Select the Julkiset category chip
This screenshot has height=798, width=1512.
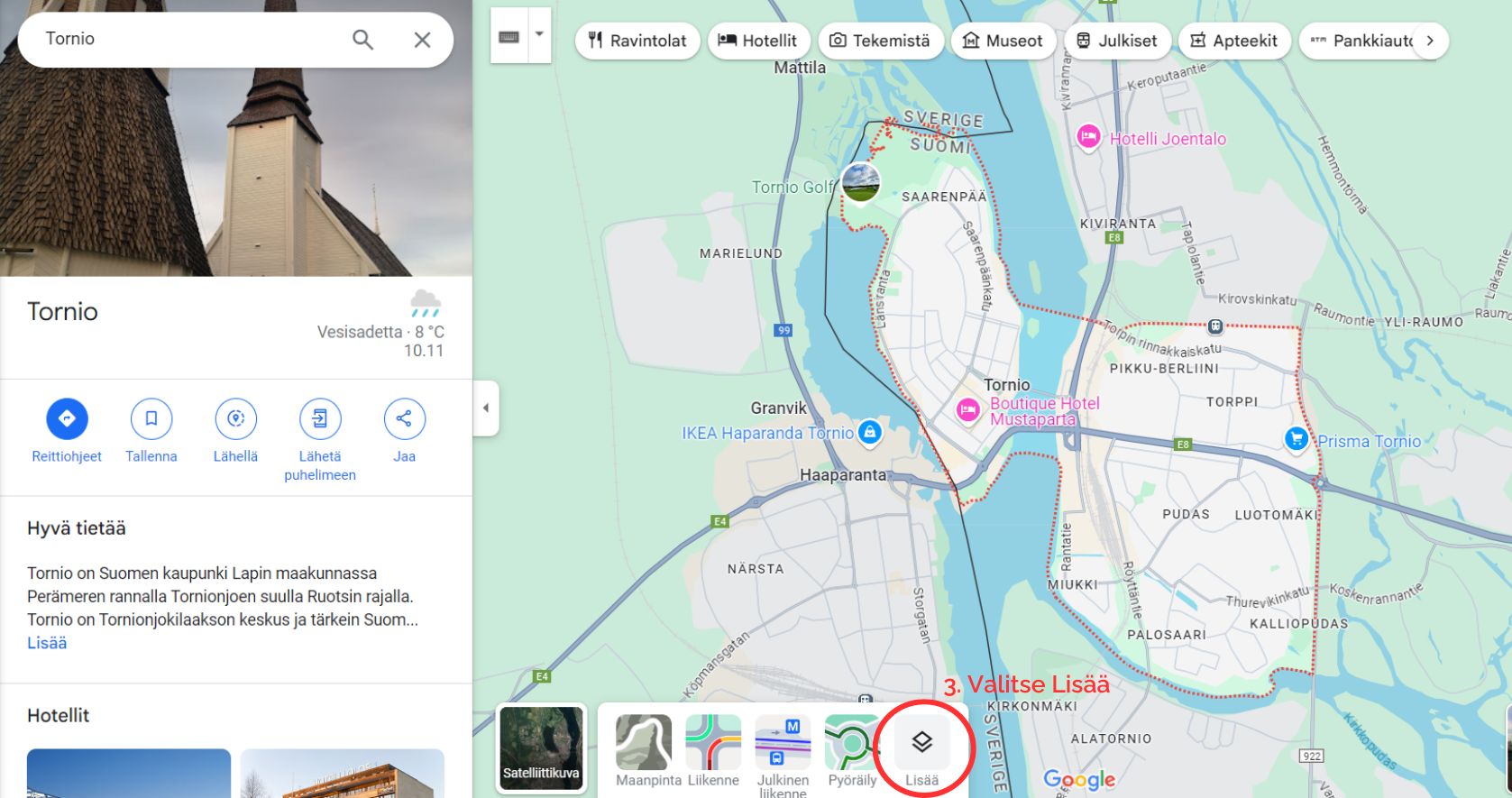tap(1117, 41)
